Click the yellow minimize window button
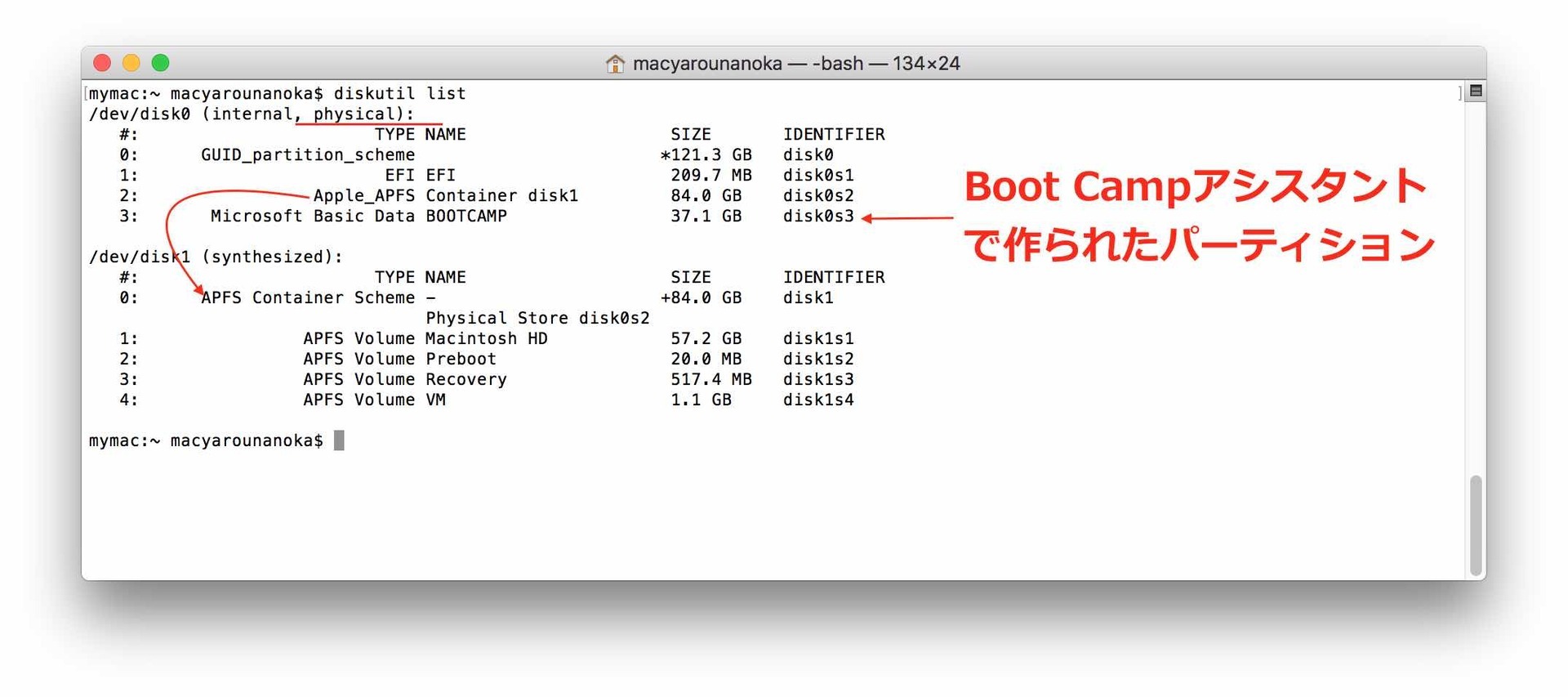This screenshot has width=1568, height=697. 131,63
